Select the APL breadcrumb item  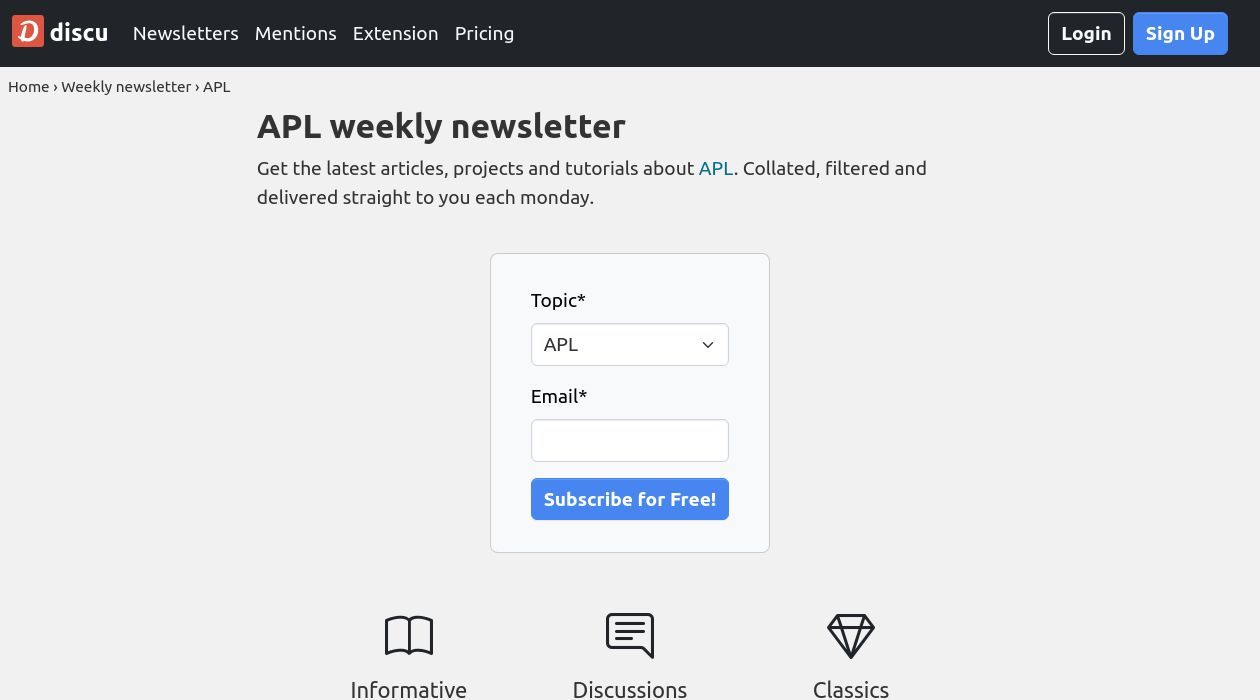click(x=217, y=87)
